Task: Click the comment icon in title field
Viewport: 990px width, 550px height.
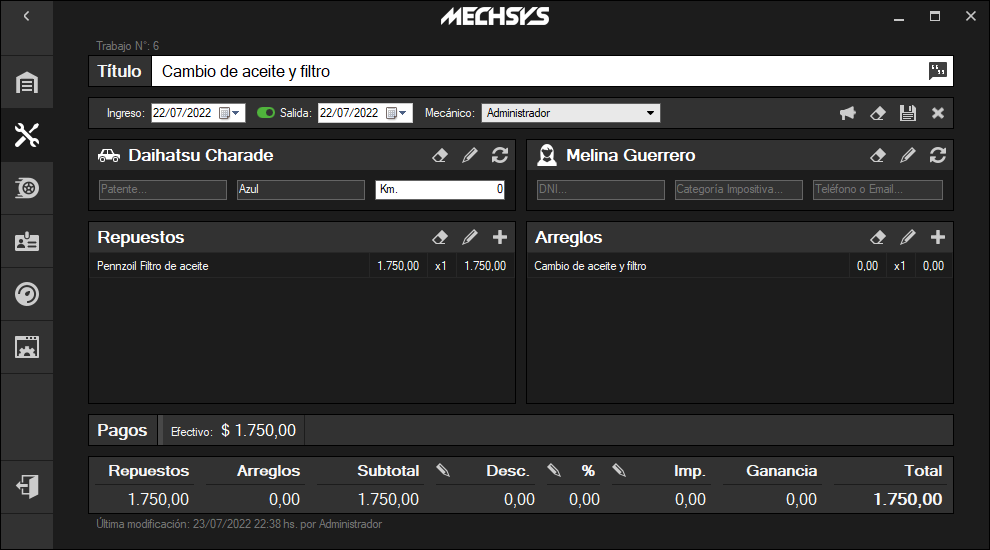Action: (x=937, y=71)
